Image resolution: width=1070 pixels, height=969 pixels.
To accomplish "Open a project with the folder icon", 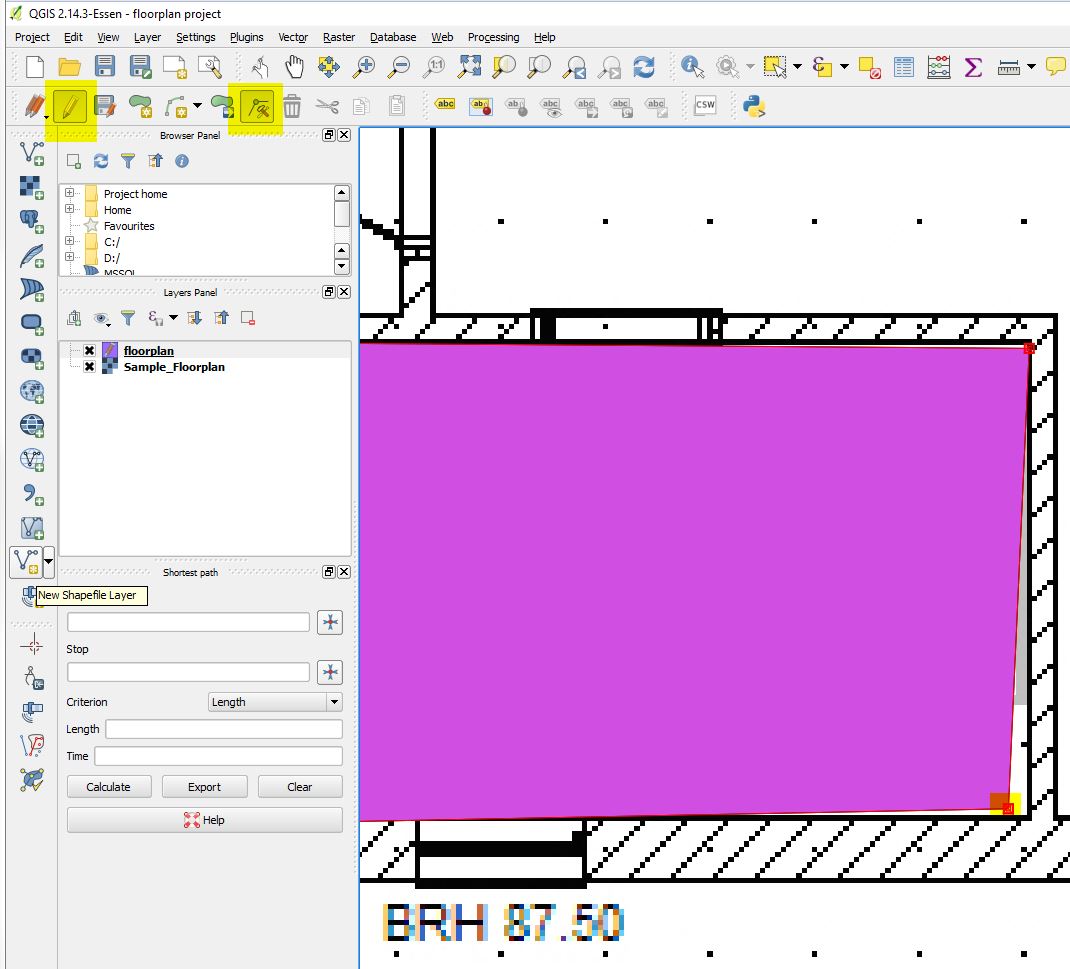I will click(70, 66).
